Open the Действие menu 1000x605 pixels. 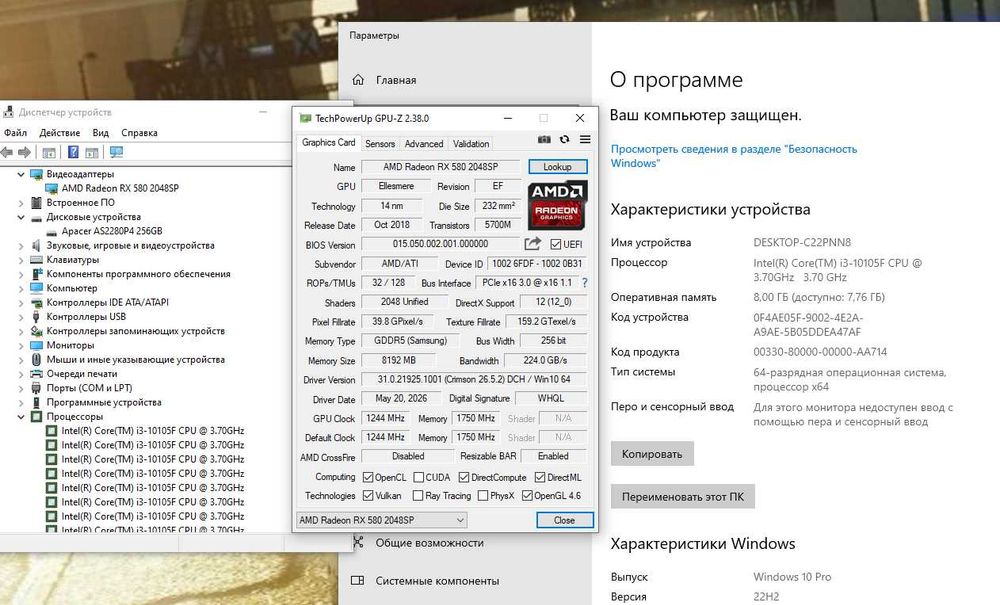(60, 133)
